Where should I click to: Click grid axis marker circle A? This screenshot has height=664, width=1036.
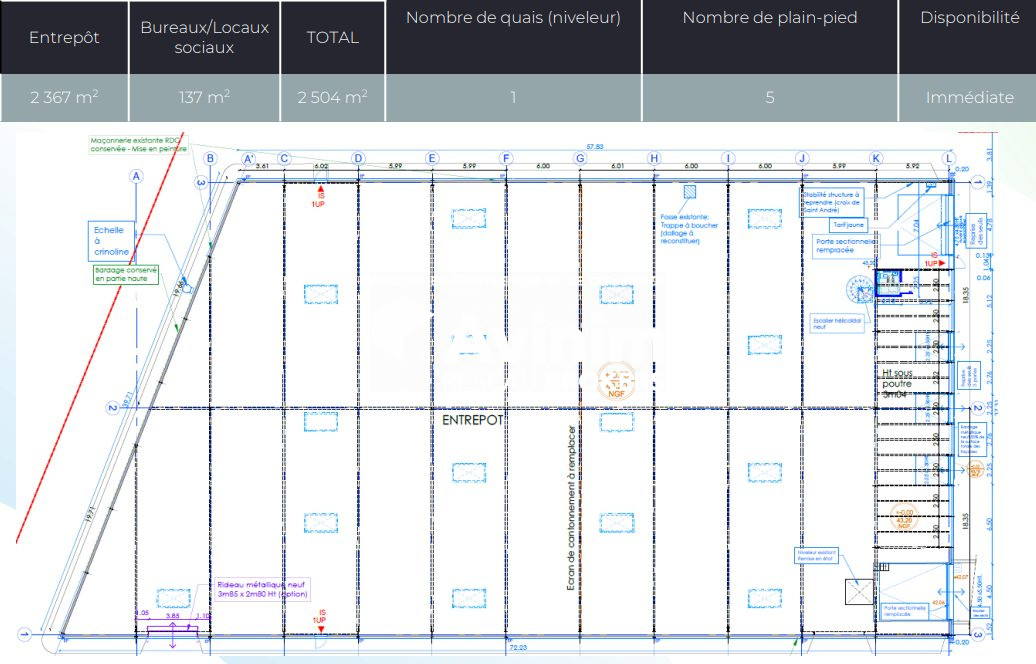(x=136, y=176)
